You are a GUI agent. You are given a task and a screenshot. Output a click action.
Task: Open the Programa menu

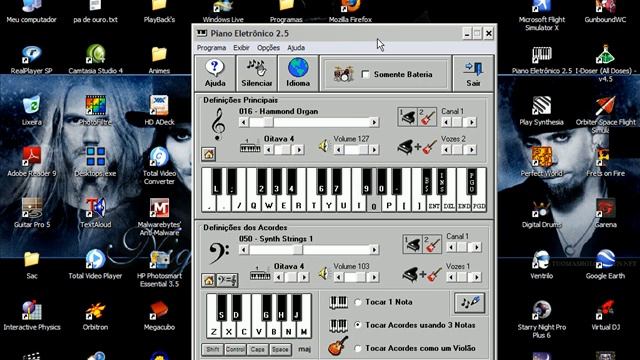point(211,48)
